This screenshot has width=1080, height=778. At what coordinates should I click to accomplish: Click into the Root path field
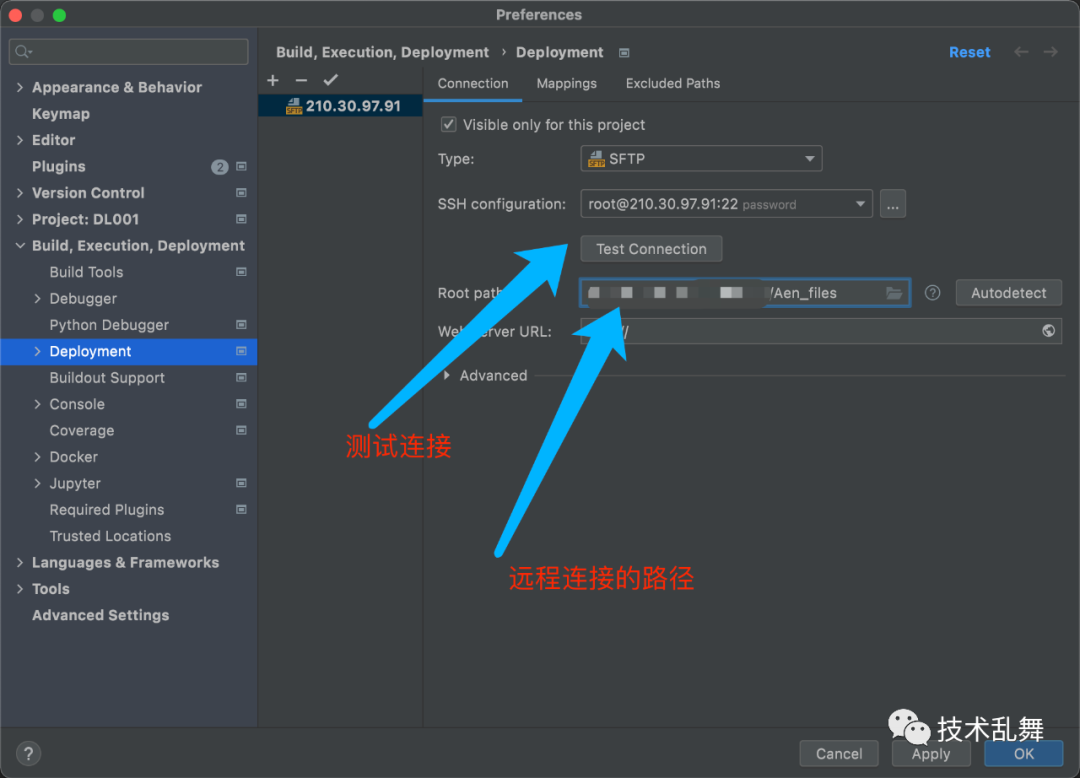(x=744, y=293)
